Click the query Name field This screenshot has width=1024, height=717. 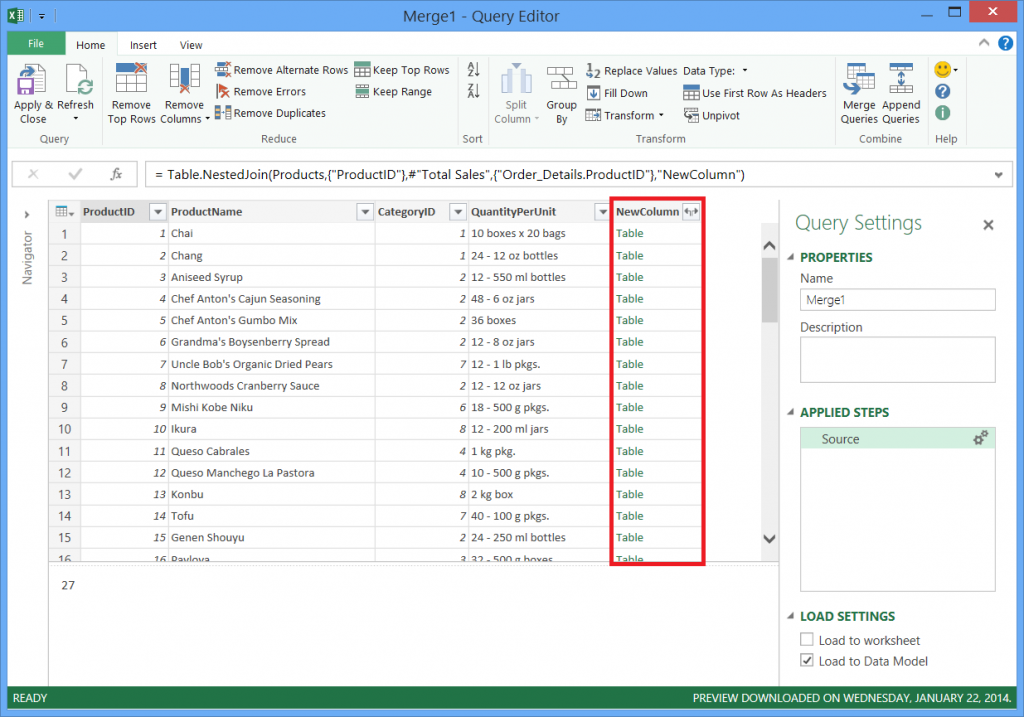tap(898, 300)
